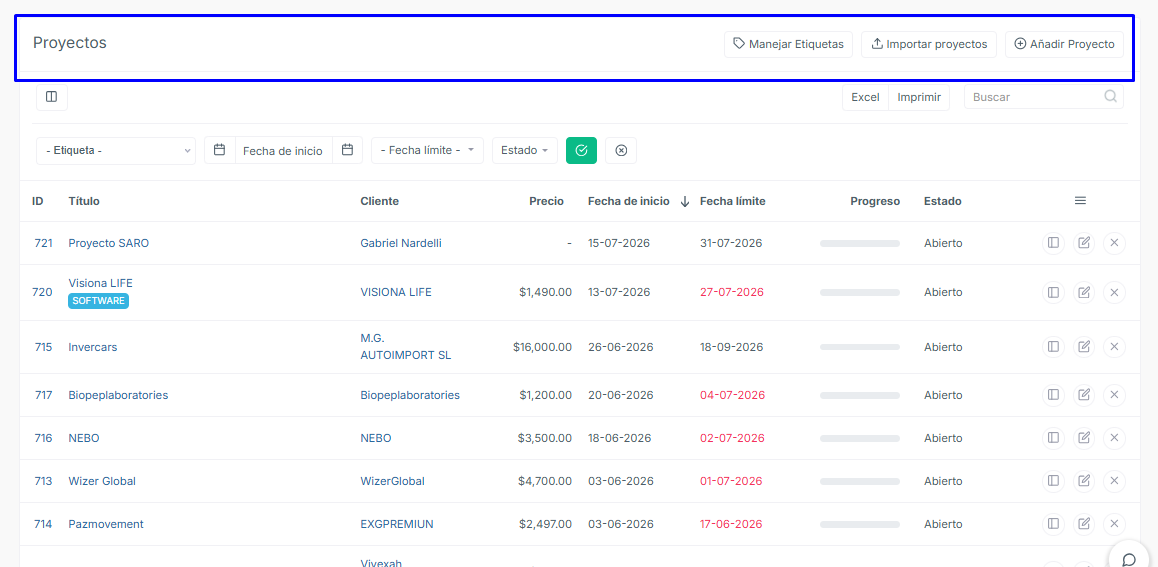Viewport: 1158px width, 567px height.
Task: Click the search magnifier icon
Action: click(1110, 97)
